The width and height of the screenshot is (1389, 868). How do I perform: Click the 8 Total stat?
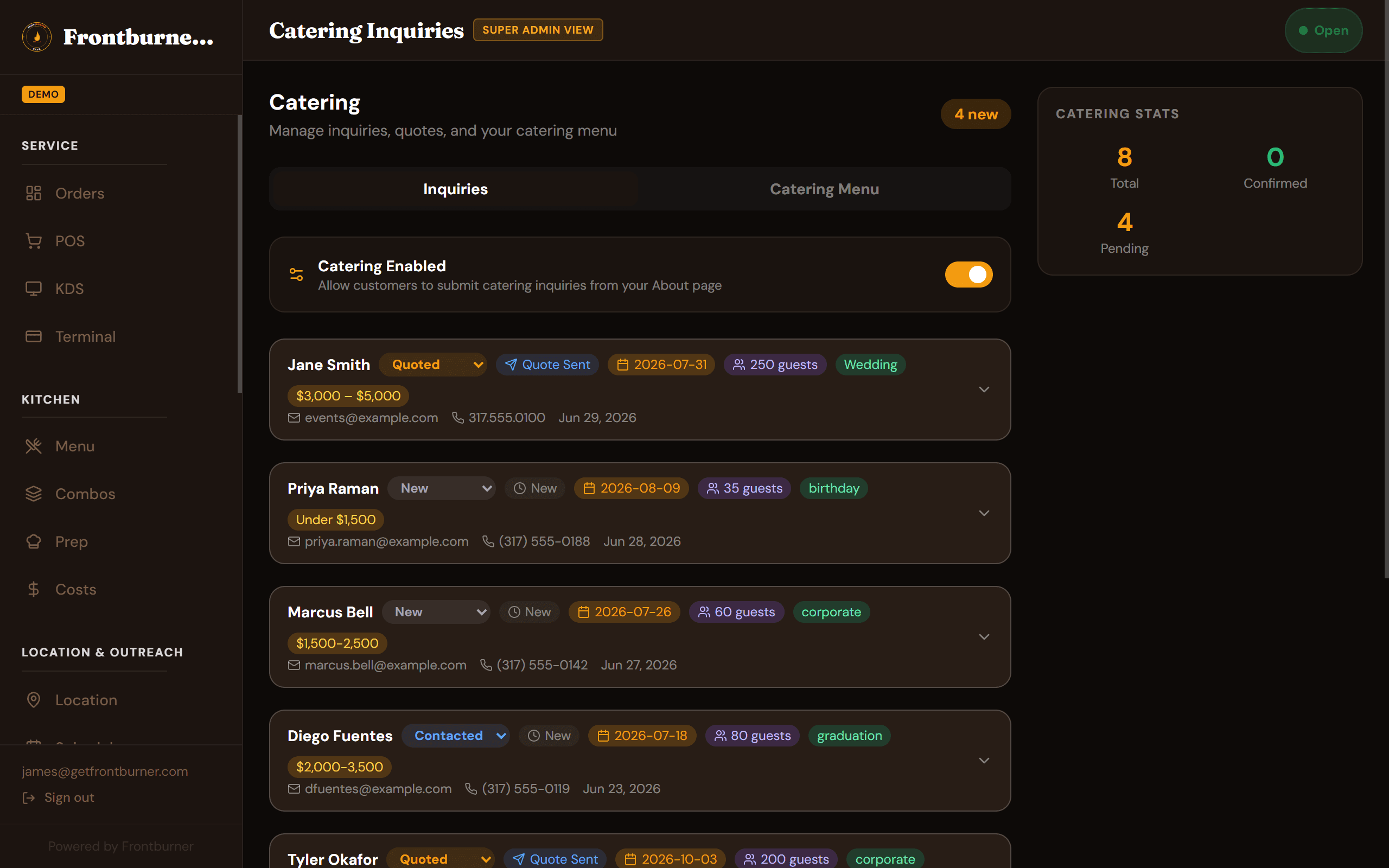coord(1124,167)
